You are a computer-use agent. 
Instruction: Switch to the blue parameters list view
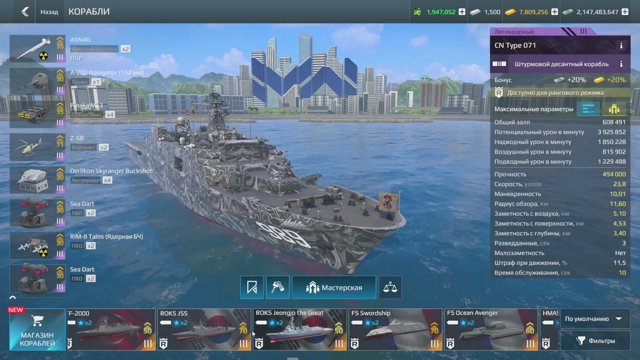[588, 109]
